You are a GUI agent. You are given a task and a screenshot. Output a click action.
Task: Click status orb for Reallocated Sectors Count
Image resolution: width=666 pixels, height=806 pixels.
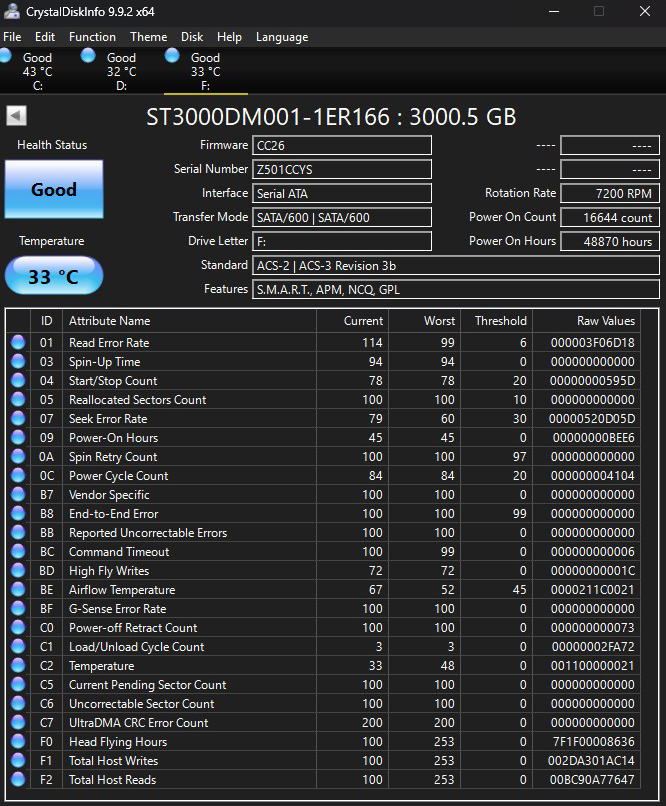click(18, 399)
